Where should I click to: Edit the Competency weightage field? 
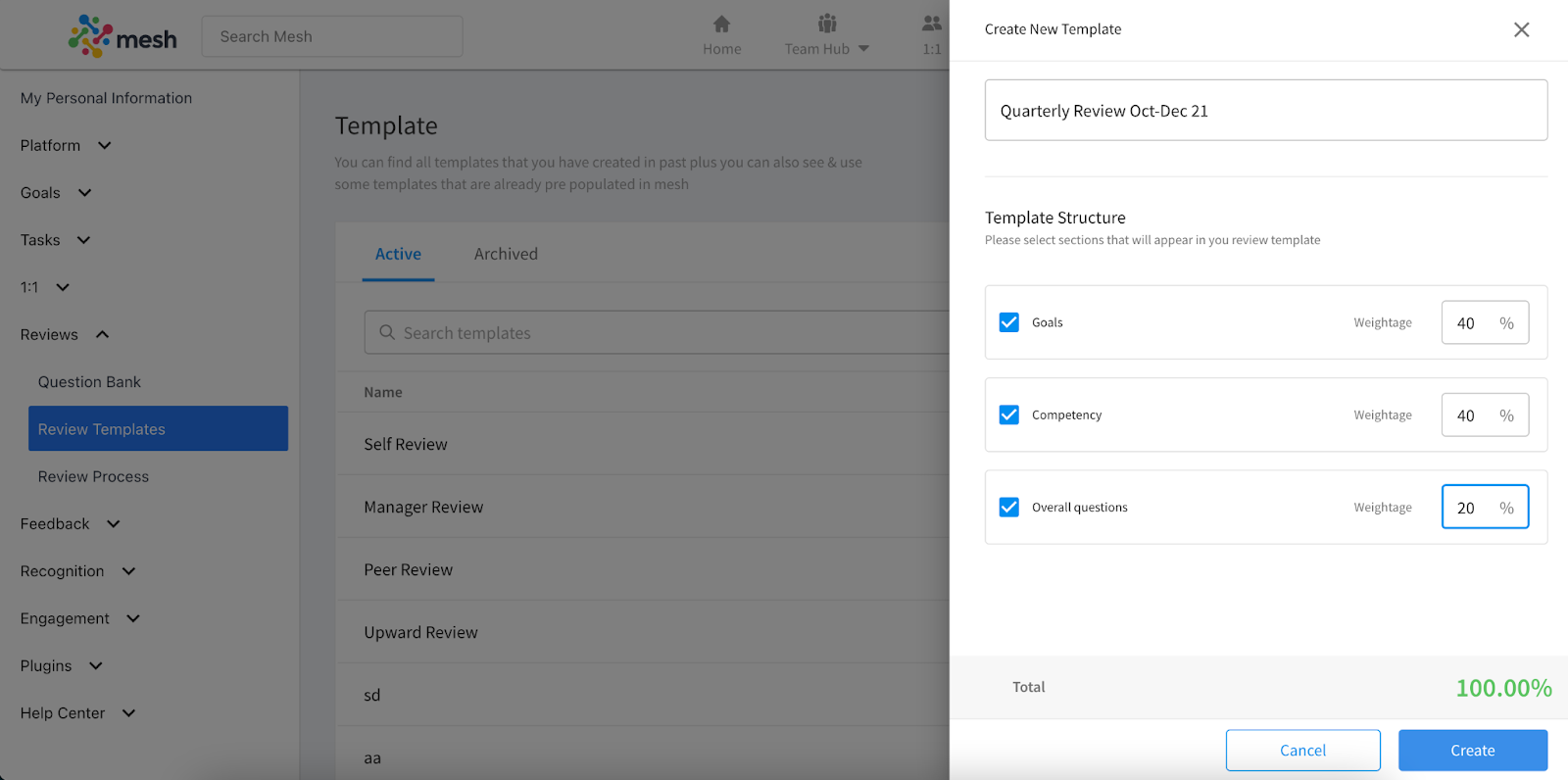coord(1485,414)
